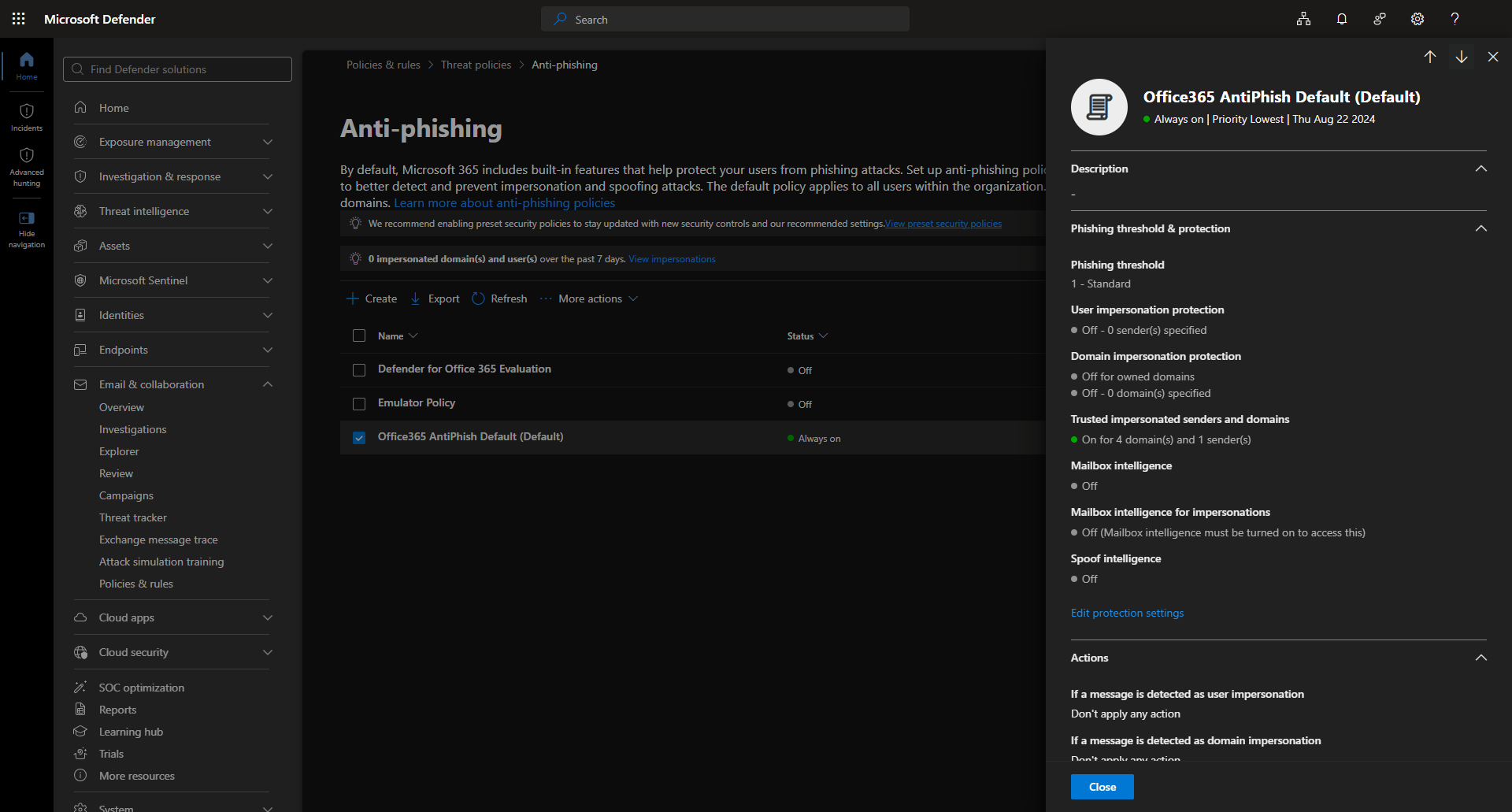Collapse the Actions section chevron
Screen dimensions: 1512x812
[1481, 658]
